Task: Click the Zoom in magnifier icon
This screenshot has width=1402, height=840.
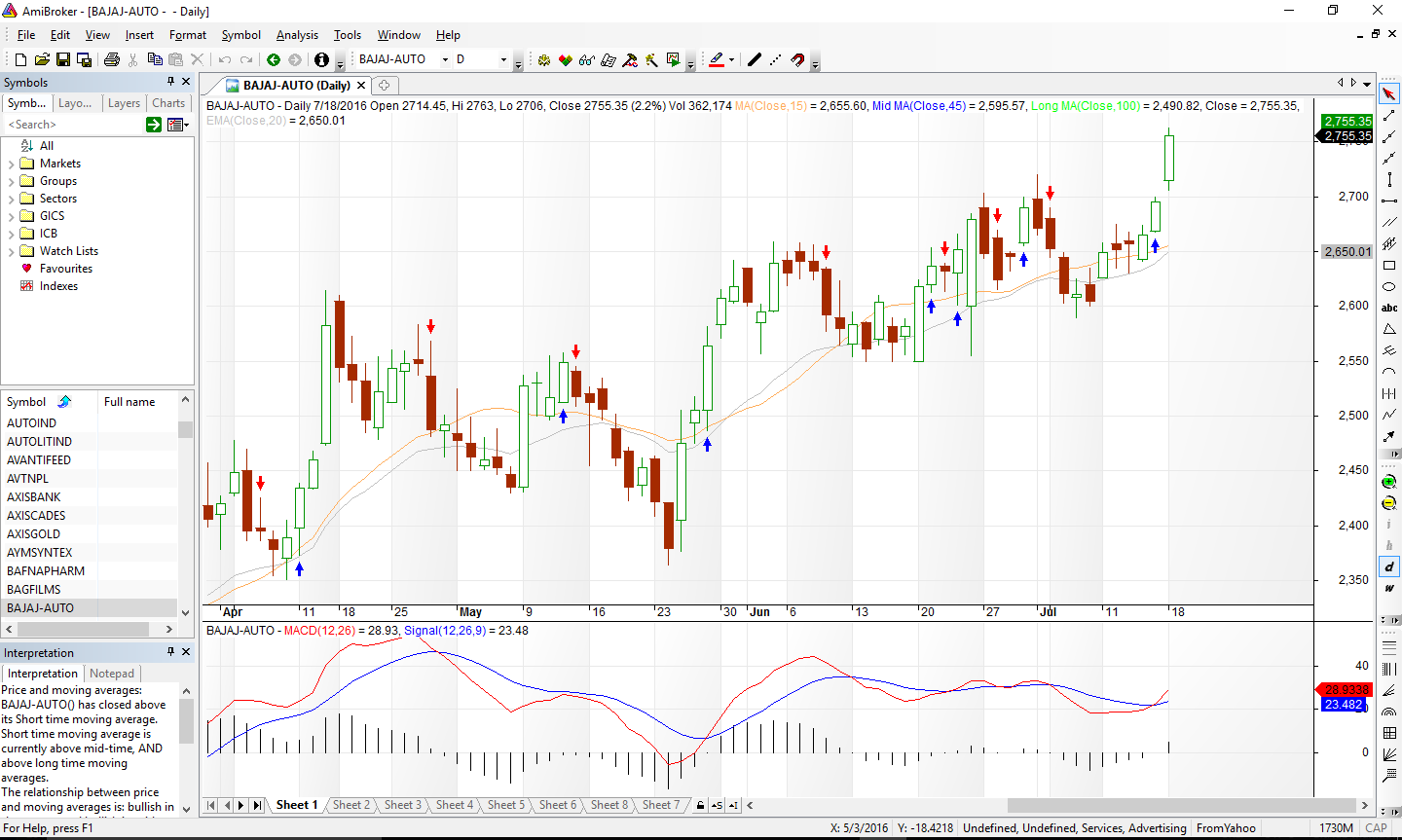Action: [x=1389, y=481]
